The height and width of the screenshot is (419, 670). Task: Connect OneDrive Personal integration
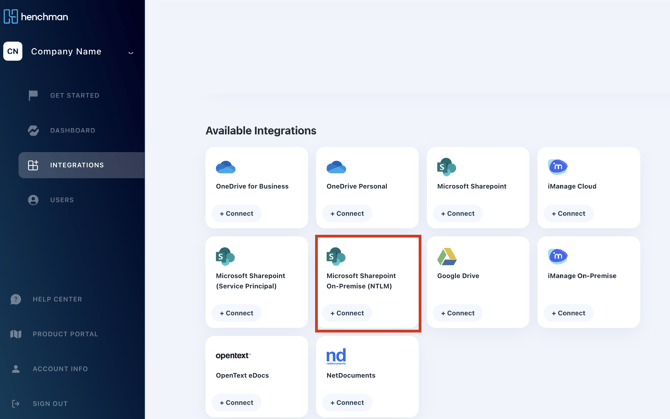(x=347, y=213)
